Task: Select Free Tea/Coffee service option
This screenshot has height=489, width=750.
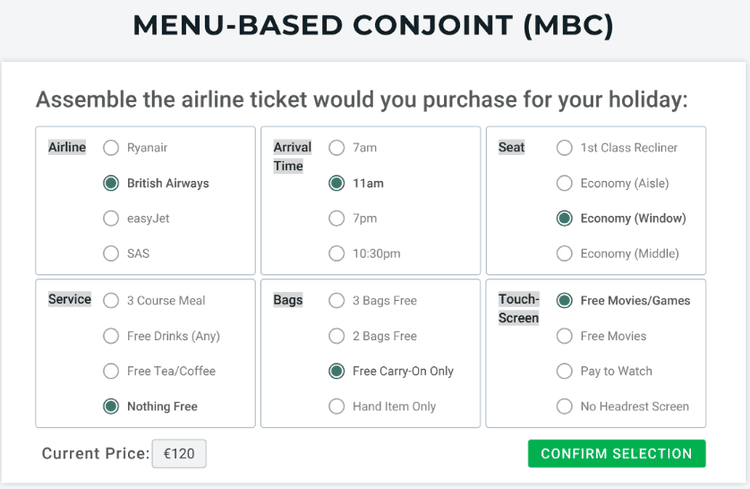Action: 111,372
